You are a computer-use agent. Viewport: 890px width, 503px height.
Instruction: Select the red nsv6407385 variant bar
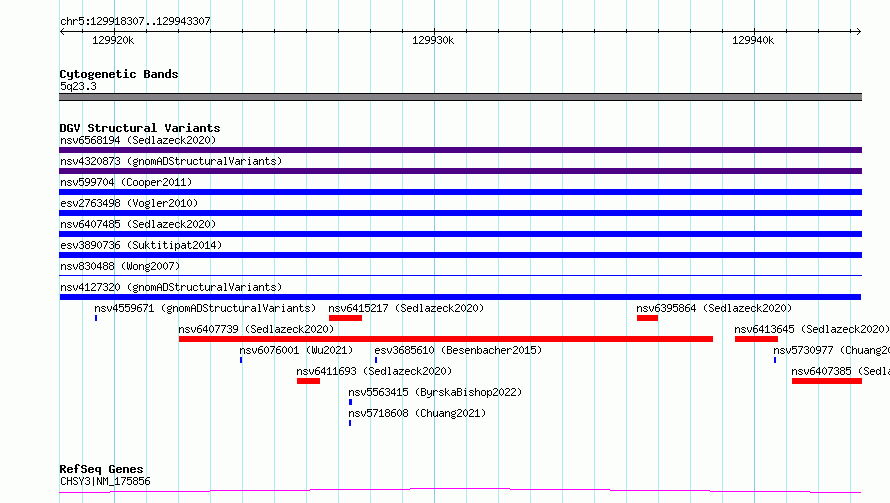pyautogui.click(x=827, y=381)
